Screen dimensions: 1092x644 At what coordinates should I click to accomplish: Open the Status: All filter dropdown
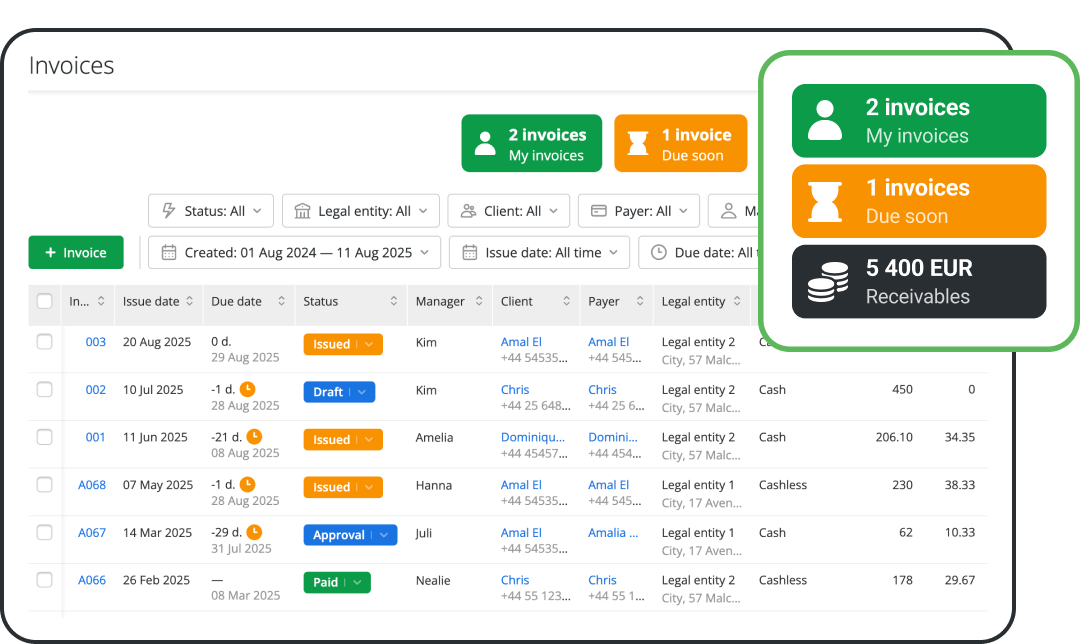point(210,210)
